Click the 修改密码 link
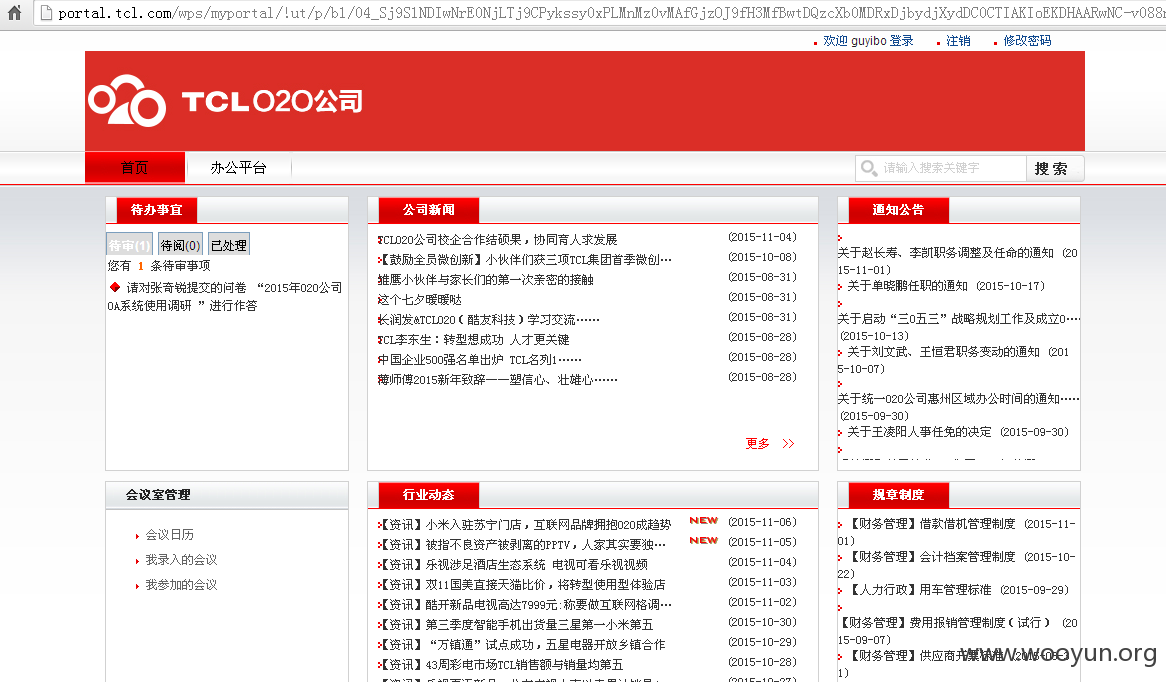This screenshot has height=682, width=1166. (1027, 41)
